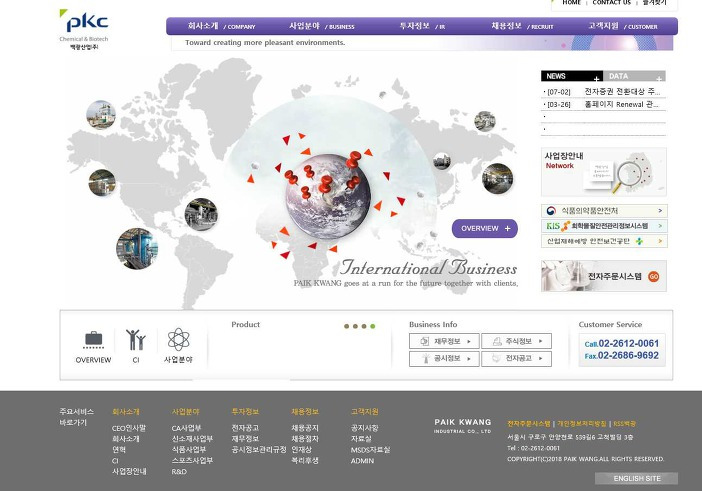This screenshot has width=702, height=491.
Task: Open the [03-26] 홈페이지 Renewal news item
Action: pyautogui.click(x=603, y=104)
